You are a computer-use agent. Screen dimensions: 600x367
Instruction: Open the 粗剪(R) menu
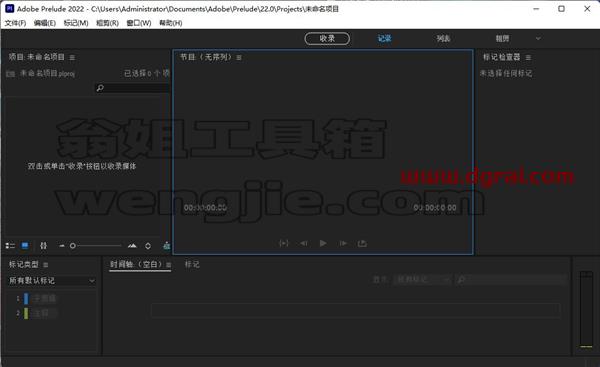pos(107,23)
